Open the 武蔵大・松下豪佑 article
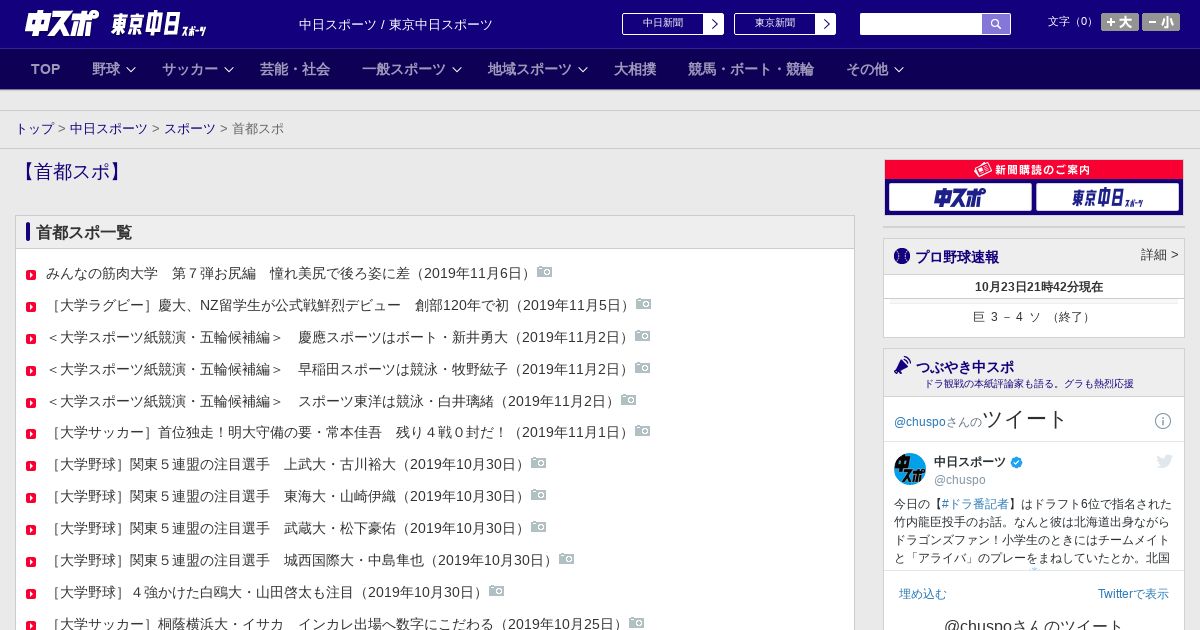 [x=287, y=528]
